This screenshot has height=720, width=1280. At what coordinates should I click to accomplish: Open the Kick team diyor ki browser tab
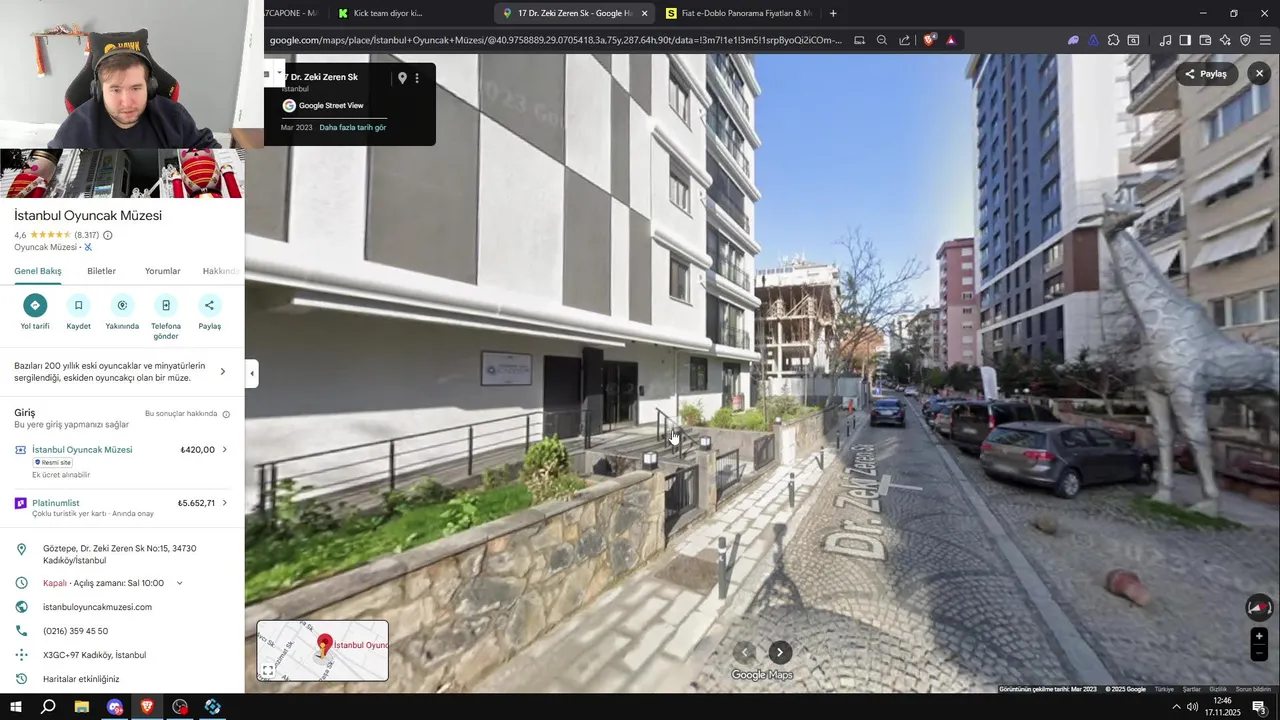pos(388,13)
